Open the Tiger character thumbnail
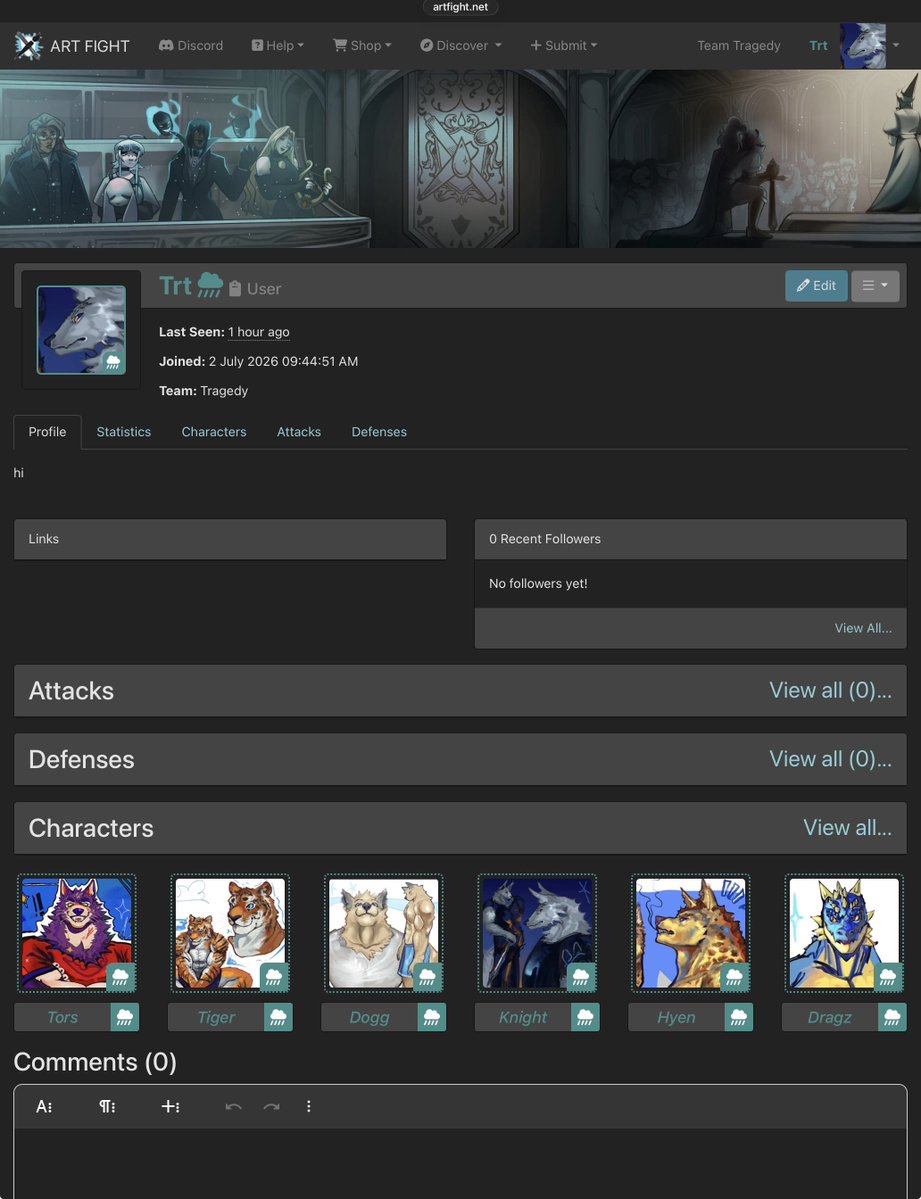The width and height of the screenshot is (921, 1199). pos(230,934)
